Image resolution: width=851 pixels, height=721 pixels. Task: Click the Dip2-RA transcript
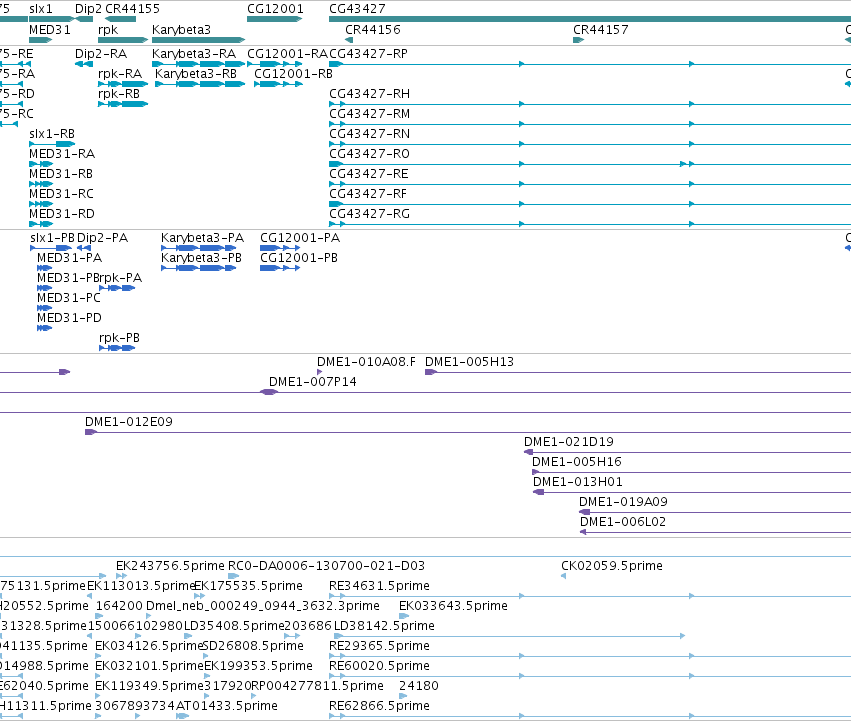point(84,64)
